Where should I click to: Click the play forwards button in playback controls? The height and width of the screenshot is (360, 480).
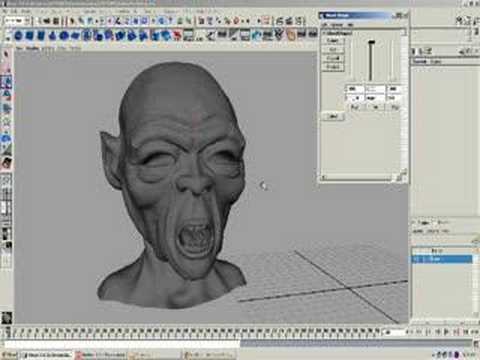coord(447,332)
